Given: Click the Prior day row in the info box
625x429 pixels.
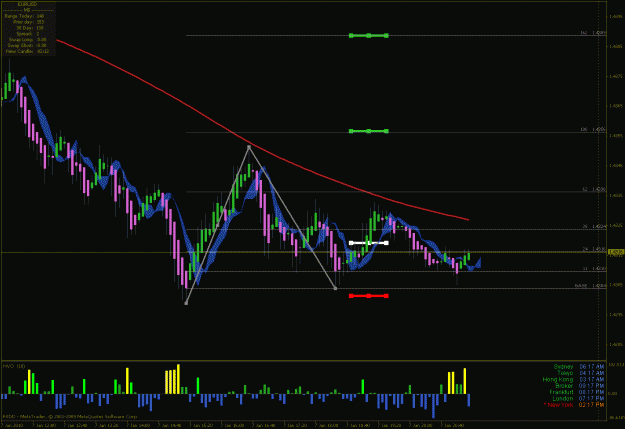Looking at the screenshot, I should pos(29,22).
